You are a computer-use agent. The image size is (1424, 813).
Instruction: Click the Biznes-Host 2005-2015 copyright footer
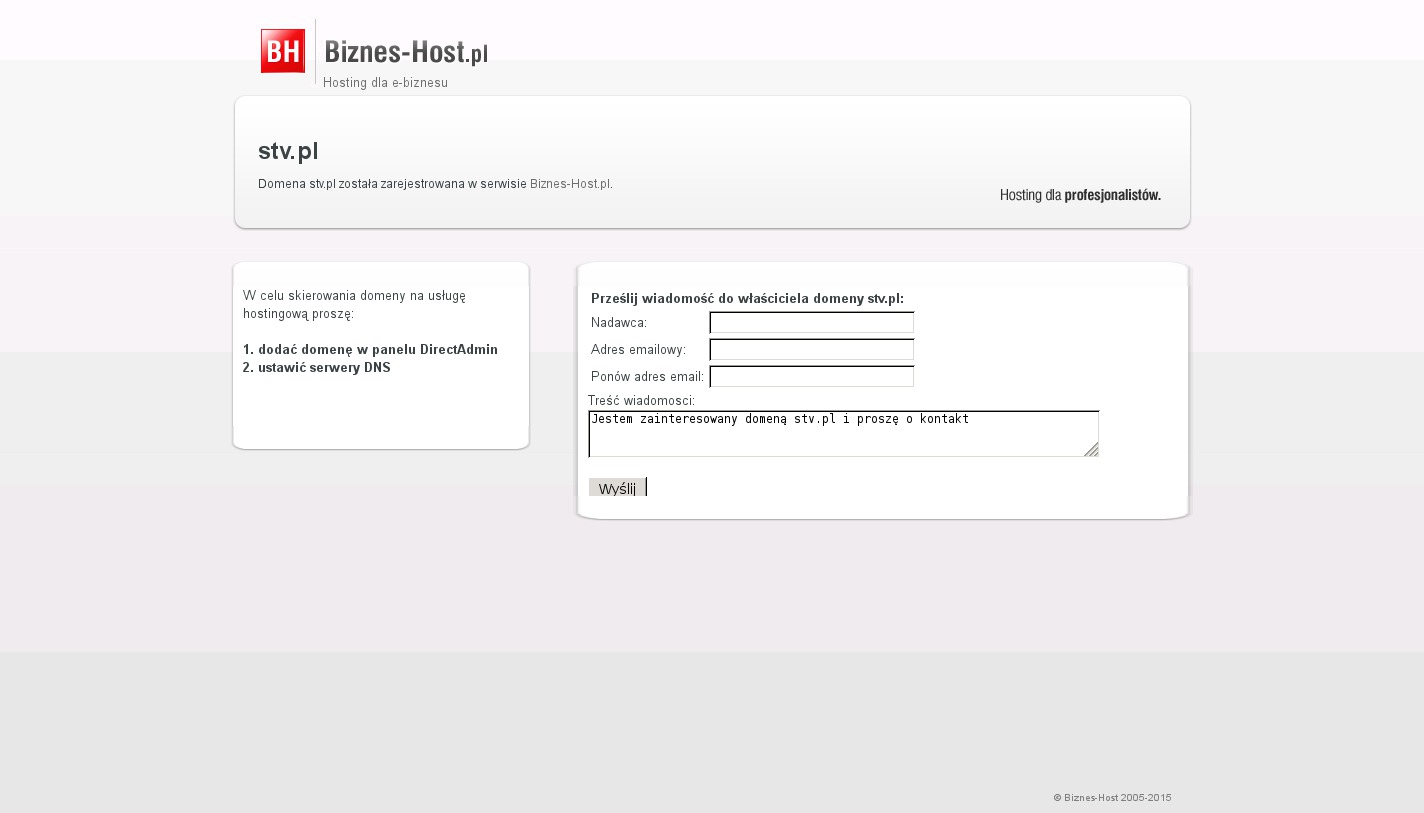1112,798
